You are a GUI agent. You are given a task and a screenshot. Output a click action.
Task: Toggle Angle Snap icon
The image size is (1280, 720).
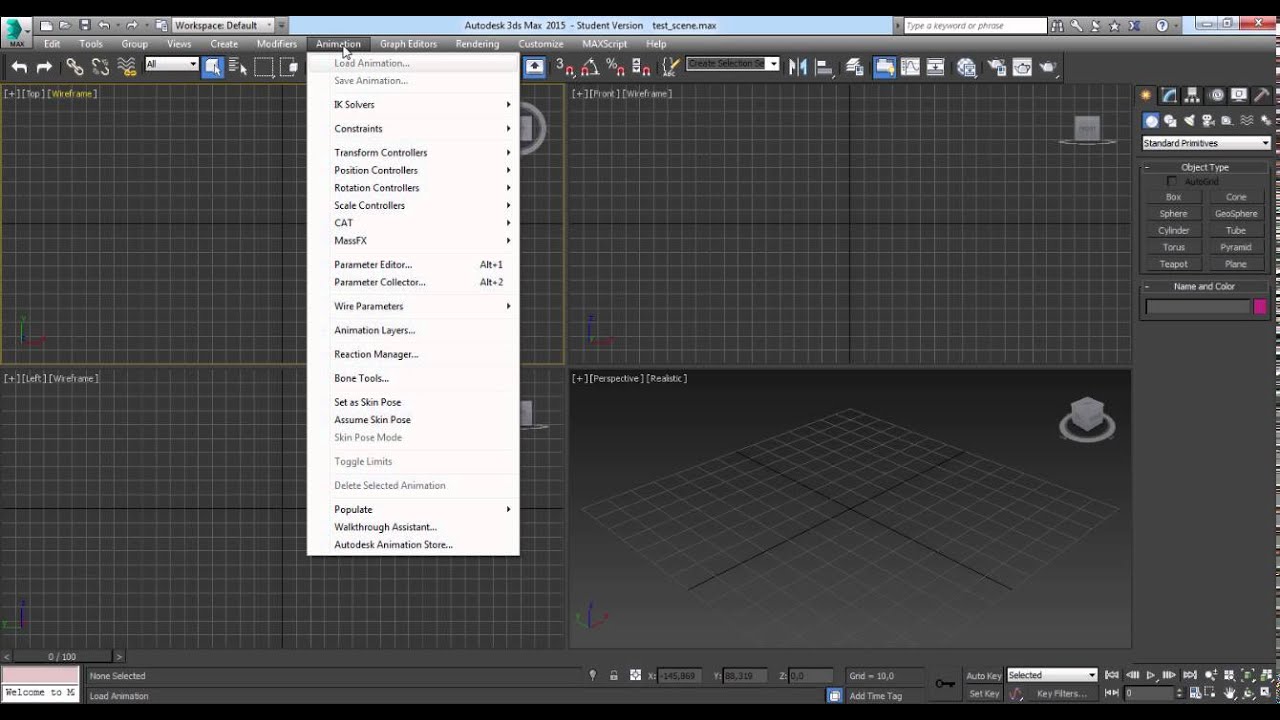[590, 67]
